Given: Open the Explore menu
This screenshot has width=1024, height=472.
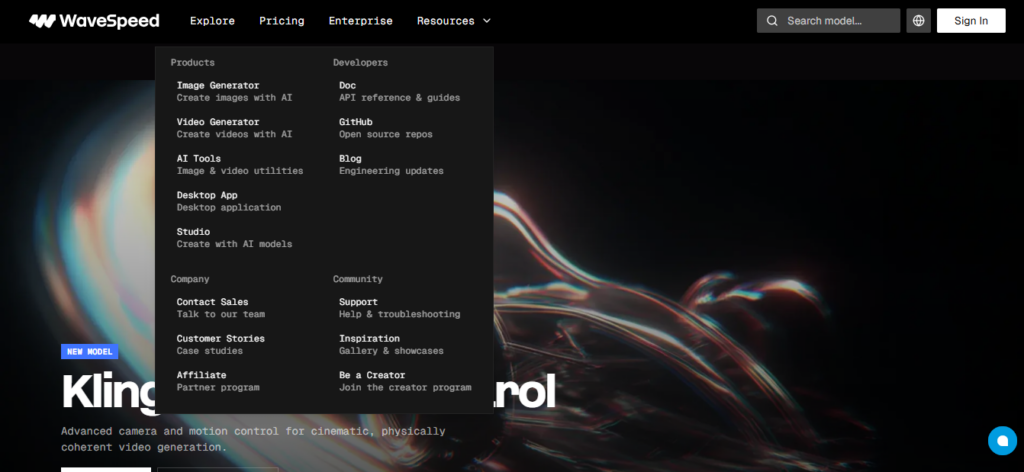Looking at the screenshot, I should (x=212, y=21).
